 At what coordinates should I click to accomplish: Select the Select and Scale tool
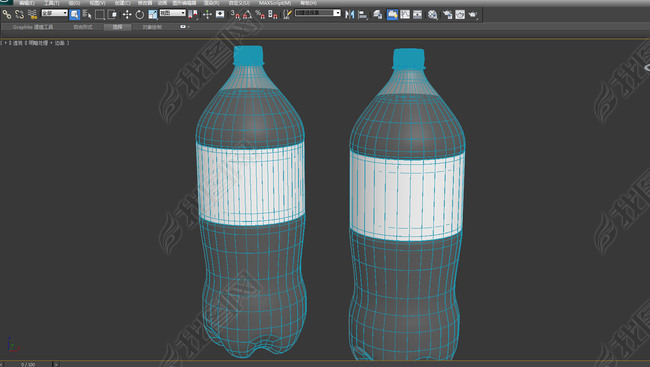tap(153, 15)
